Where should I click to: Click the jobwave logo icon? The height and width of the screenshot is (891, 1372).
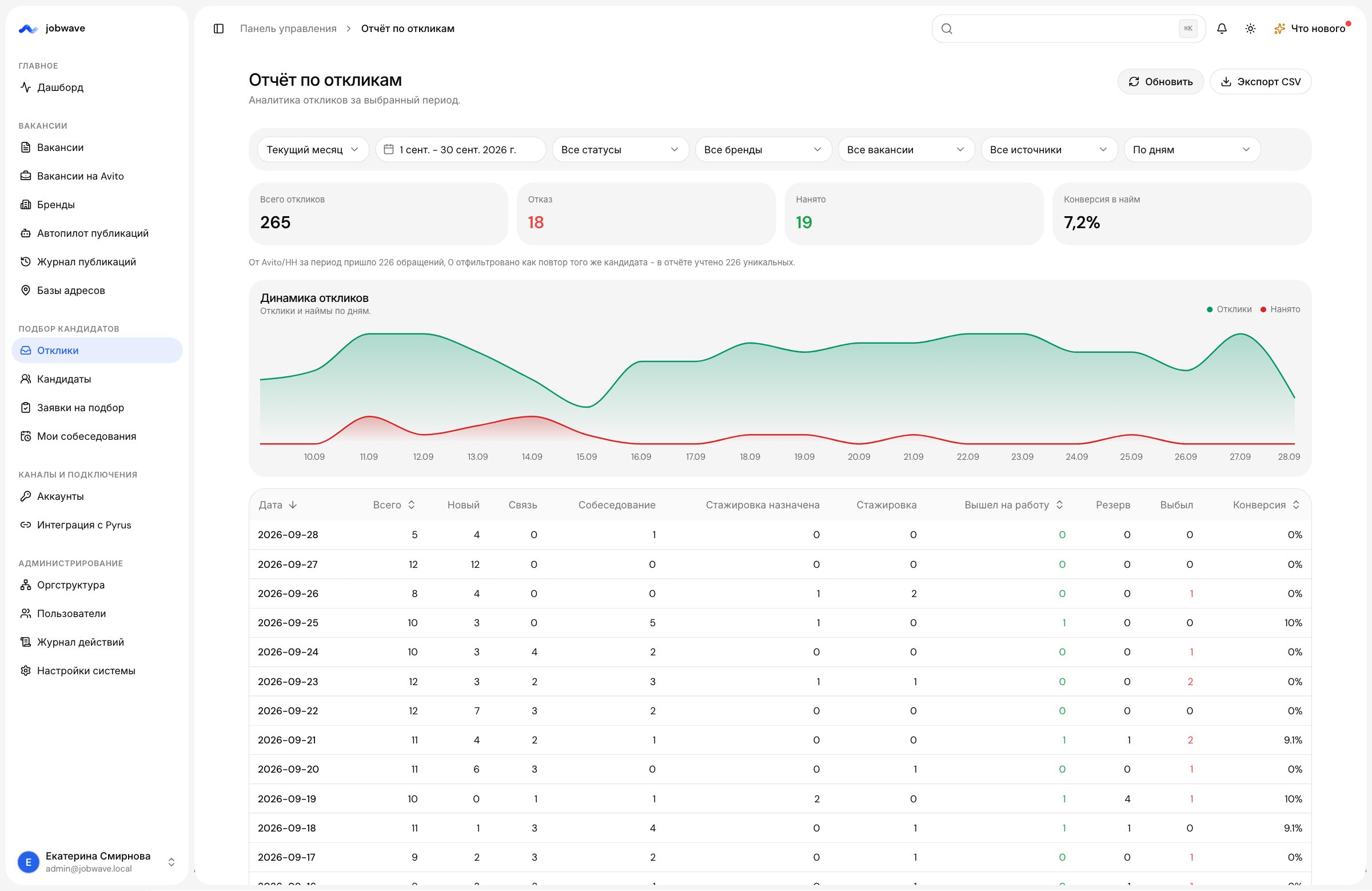coord(28,28)
